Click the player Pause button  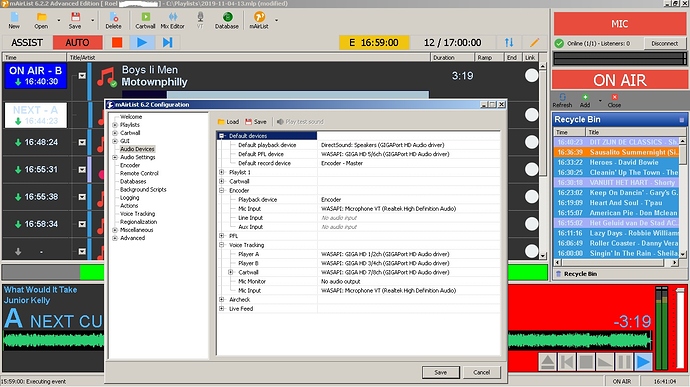point(624,362)
